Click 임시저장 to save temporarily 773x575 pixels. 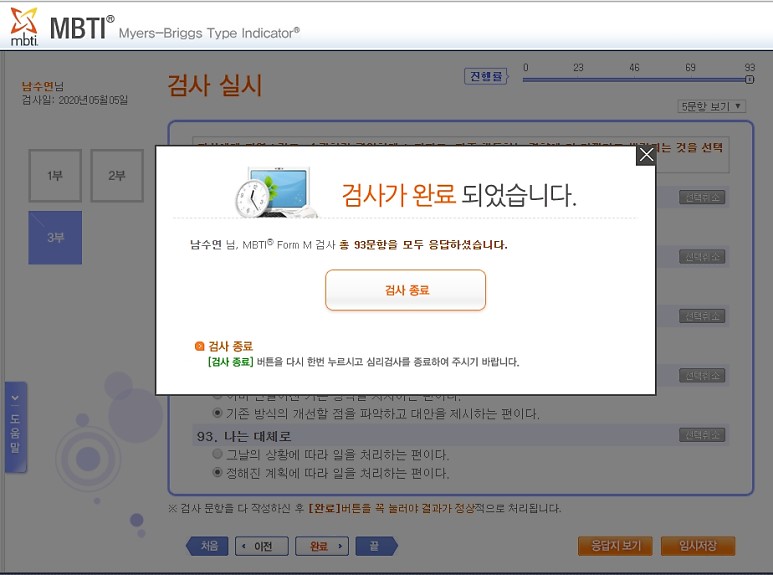(x=698, y=546)
